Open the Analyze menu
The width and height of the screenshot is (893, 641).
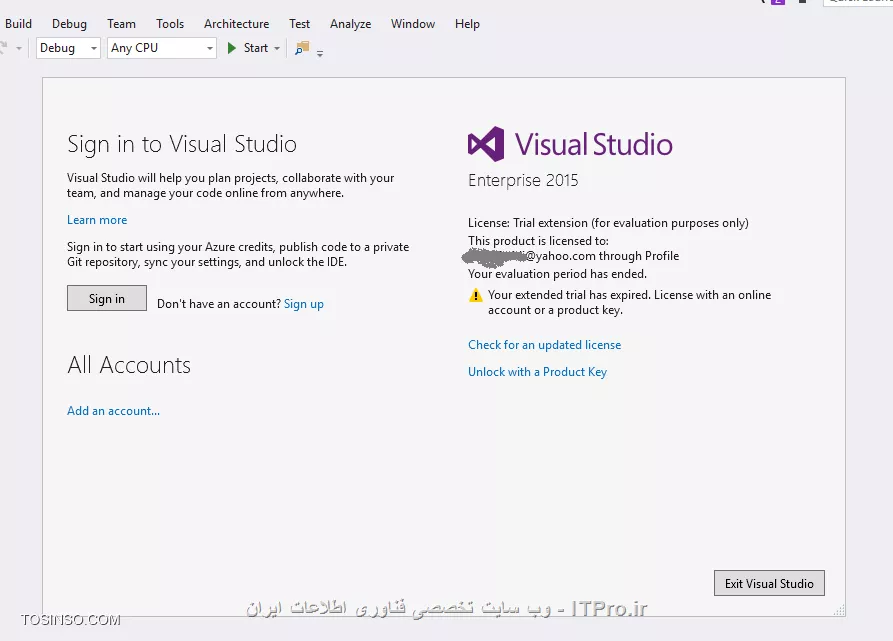pos(350,24)
